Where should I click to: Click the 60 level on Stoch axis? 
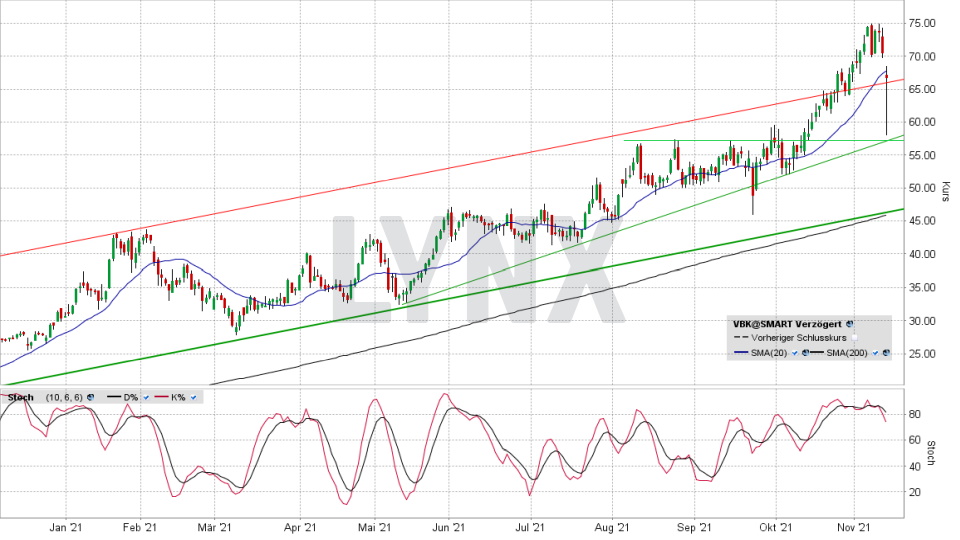[x=915, y=440]
